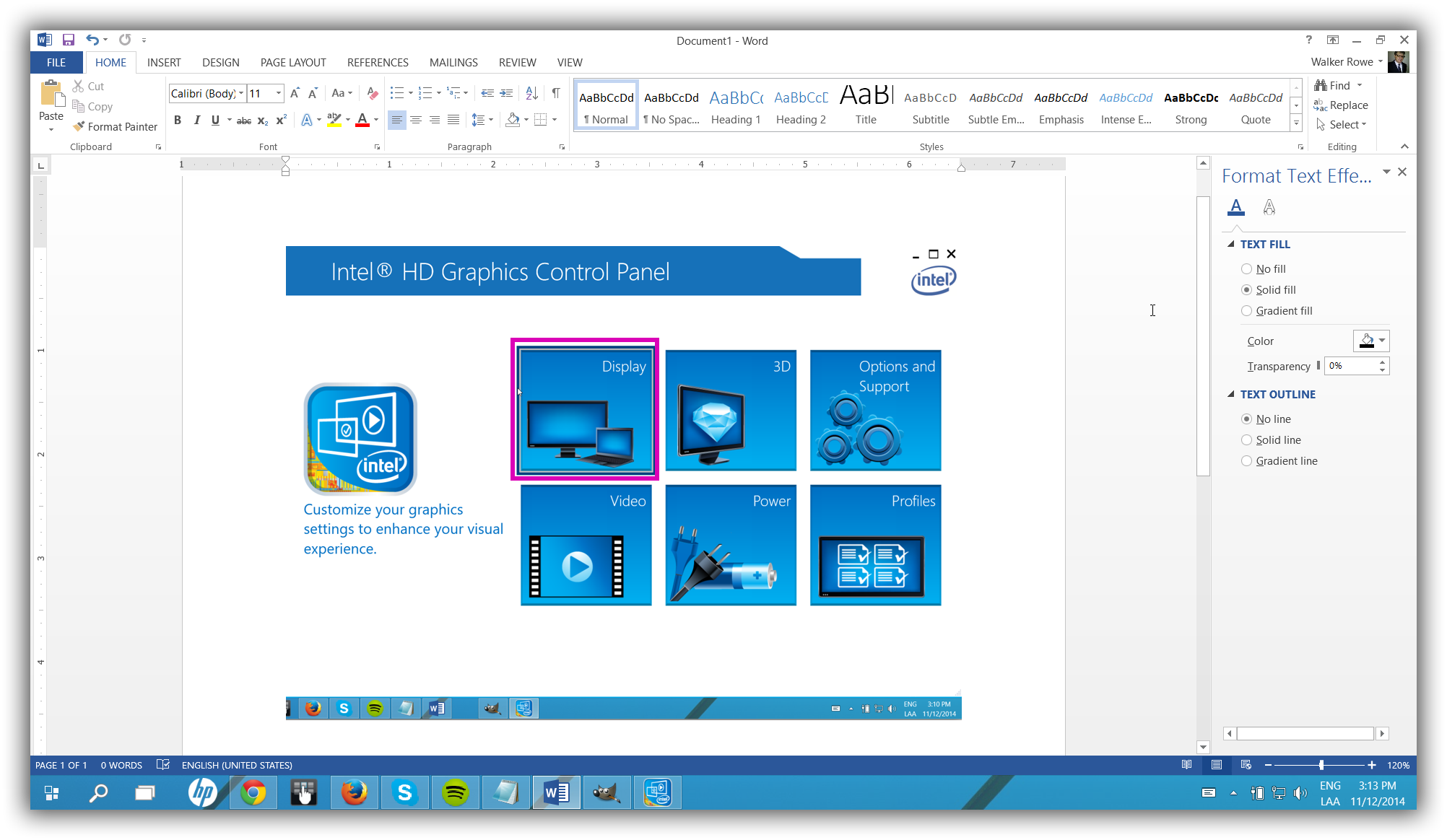Image resolution: width=1447 pixels, height=840 pixels.
Task: Switch to INSERT ribbon tab
Action: (x=164, y=63)
